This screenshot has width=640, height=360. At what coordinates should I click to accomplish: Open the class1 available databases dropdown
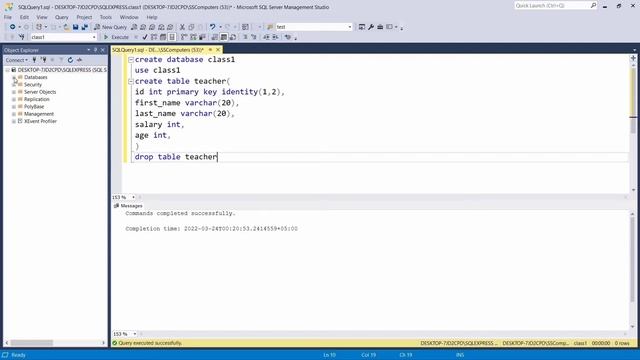pos(94,37)
